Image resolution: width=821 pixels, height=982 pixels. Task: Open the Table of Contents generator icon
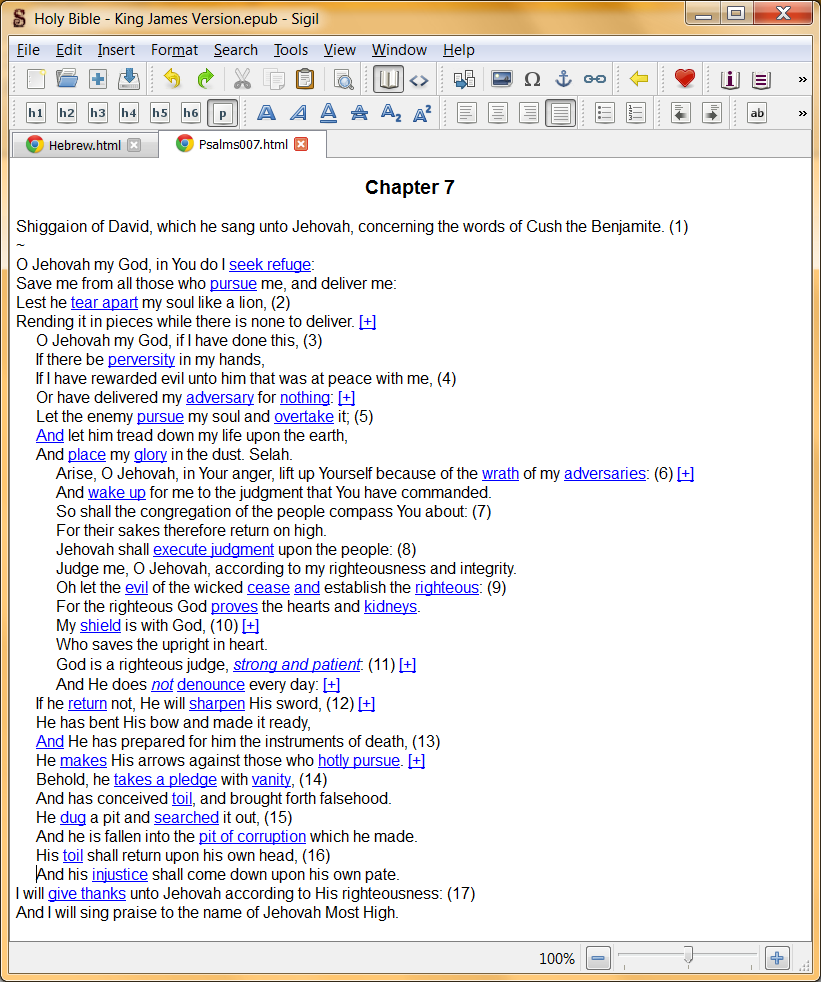coord(761,80)
